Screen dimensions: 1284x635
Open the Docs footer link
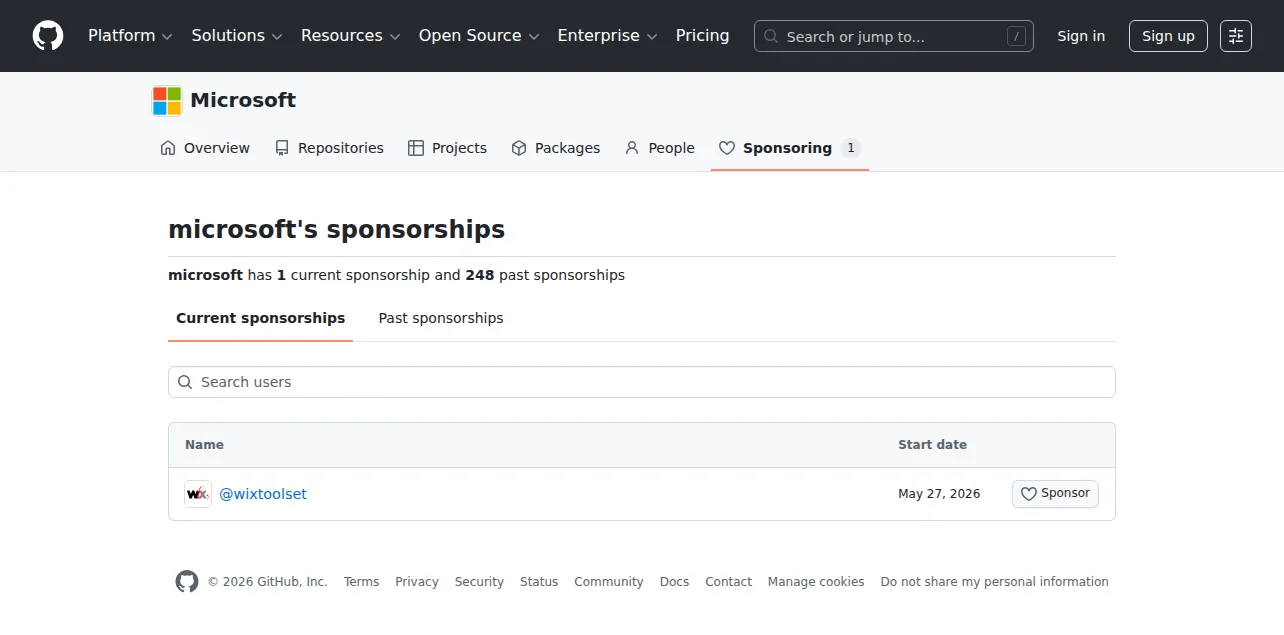coord(675,582)
